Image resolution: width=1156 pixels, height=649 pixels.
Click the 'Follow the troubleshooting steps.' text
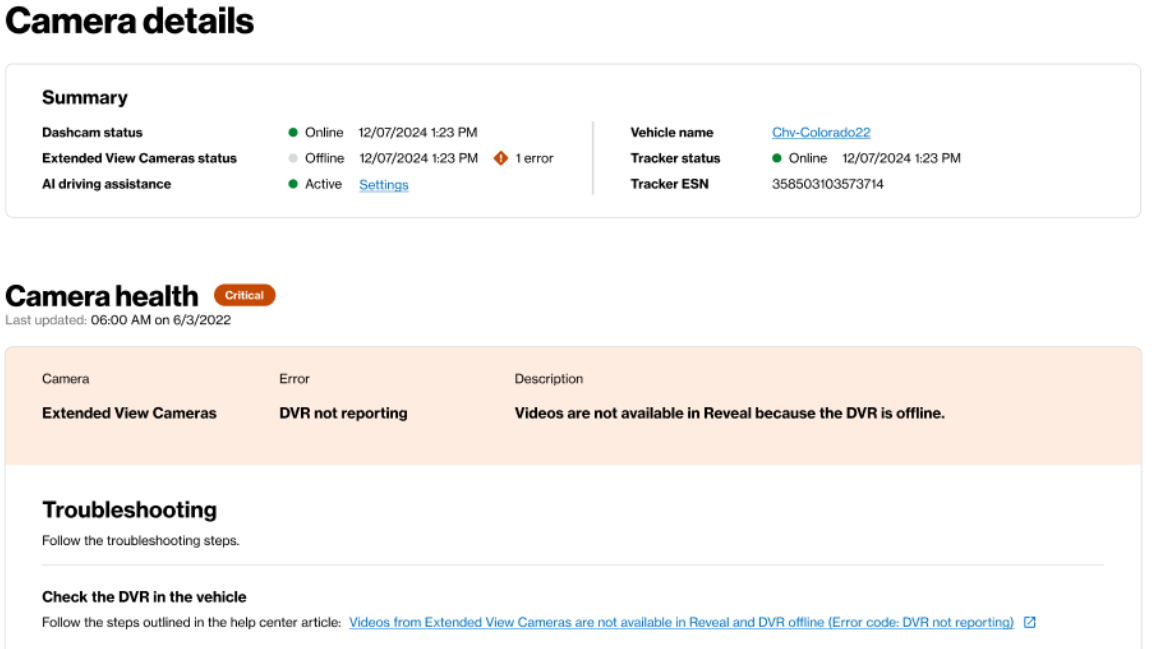point(141,541)
